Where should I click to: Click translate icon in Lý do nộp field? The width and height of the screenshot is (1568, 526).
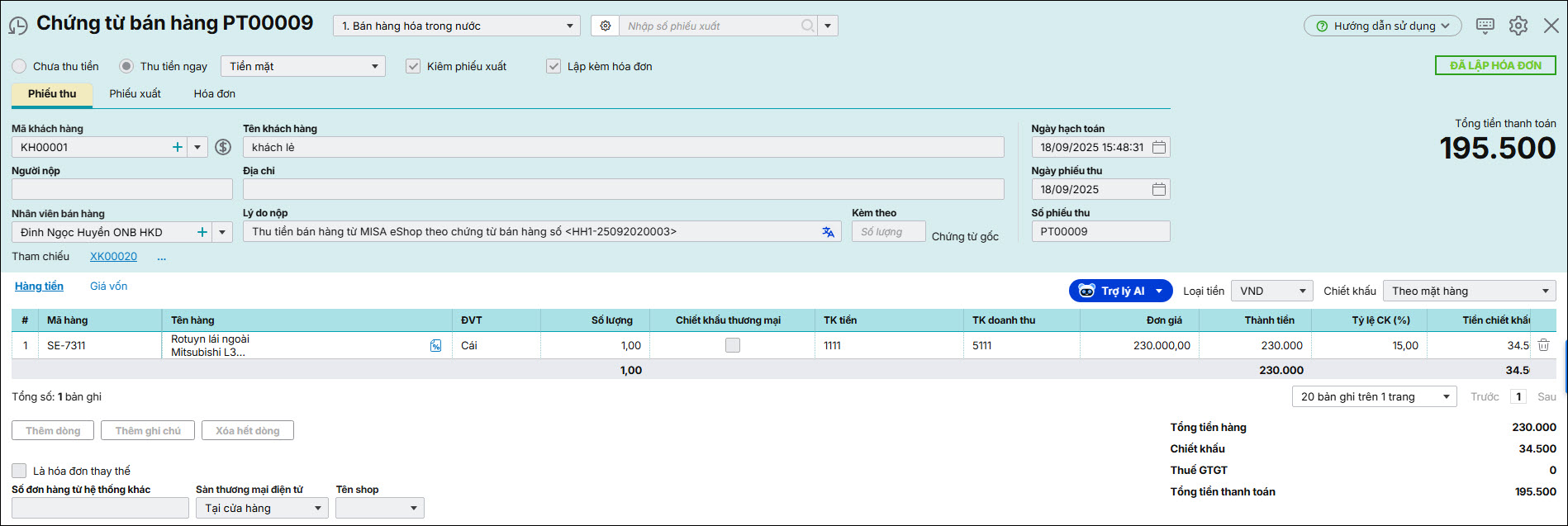pyautogui.click(x=828, y=232)
